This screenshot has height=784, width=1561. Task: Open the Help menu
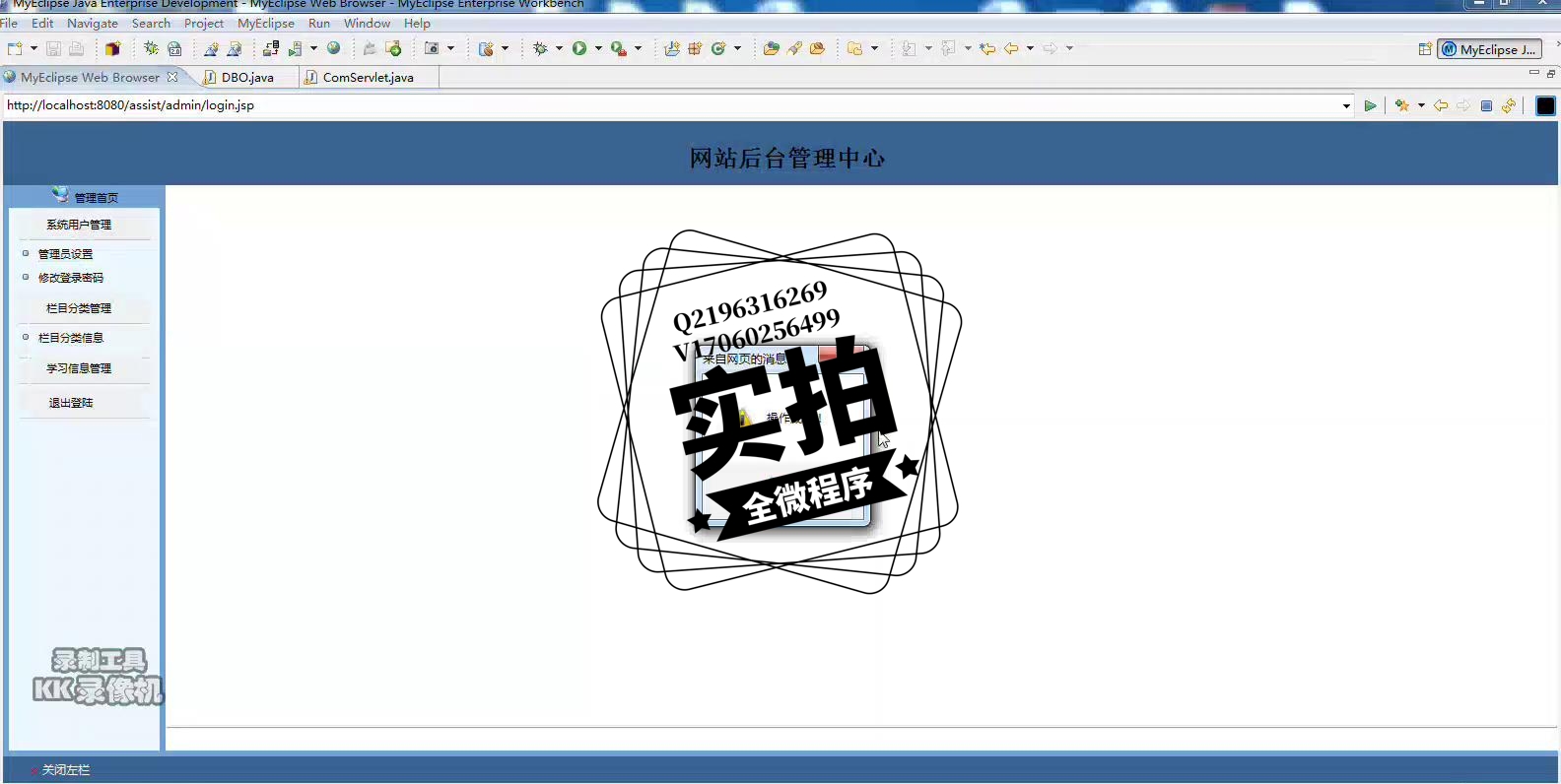[x=417, y=23]
